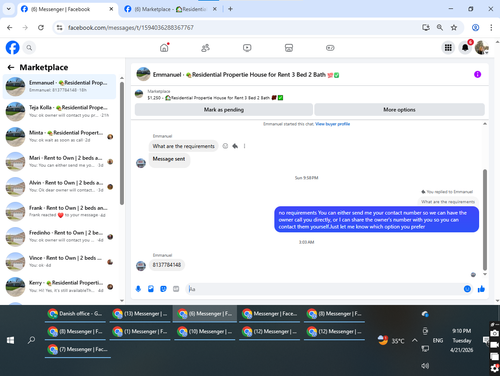Go back from Marketplace chat list
Screen dimensions: 500x376
pyautogui.click(x=11, y=67)
